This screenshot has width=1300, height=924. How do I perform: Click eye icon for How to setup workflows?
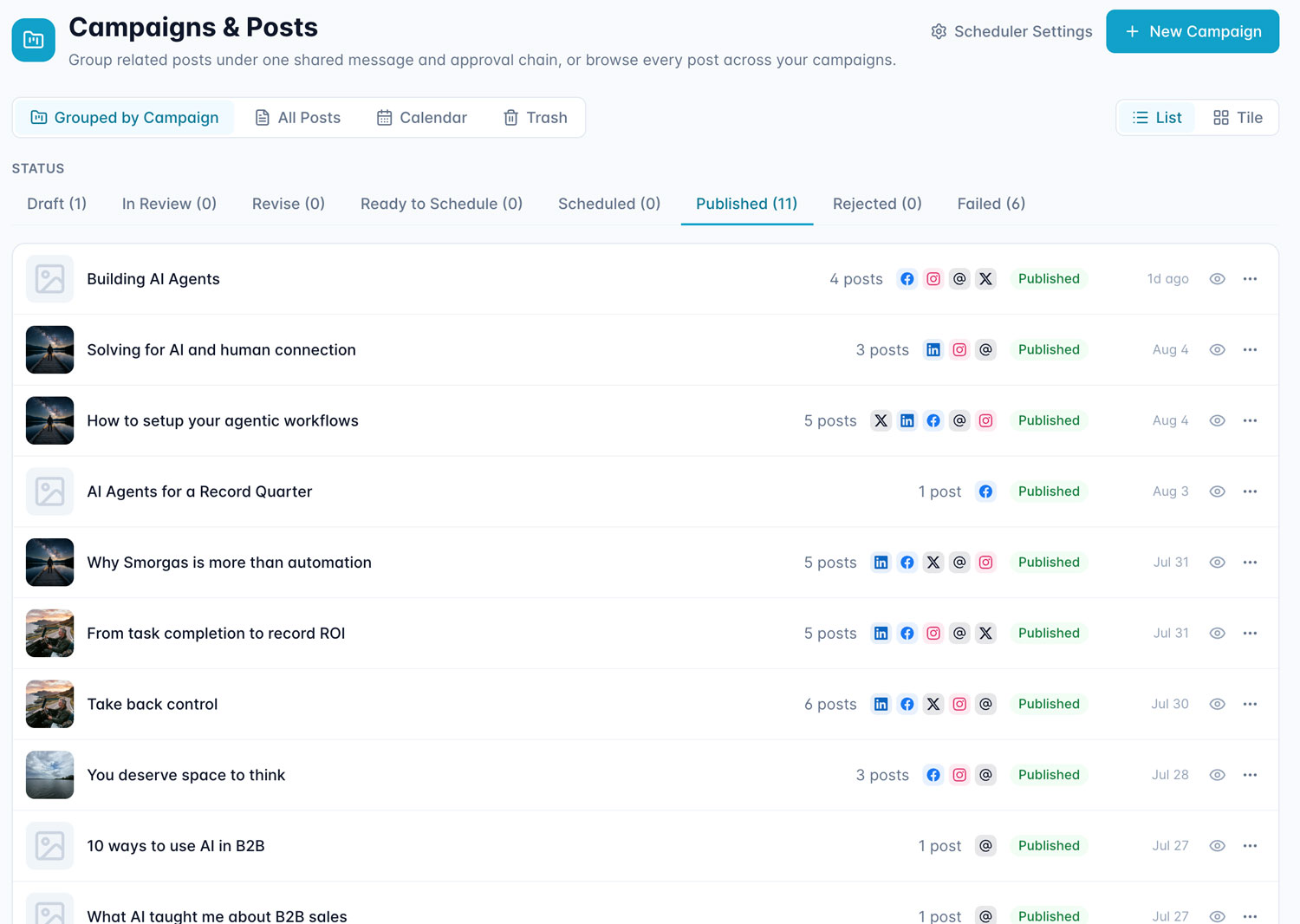(1217, 420)
